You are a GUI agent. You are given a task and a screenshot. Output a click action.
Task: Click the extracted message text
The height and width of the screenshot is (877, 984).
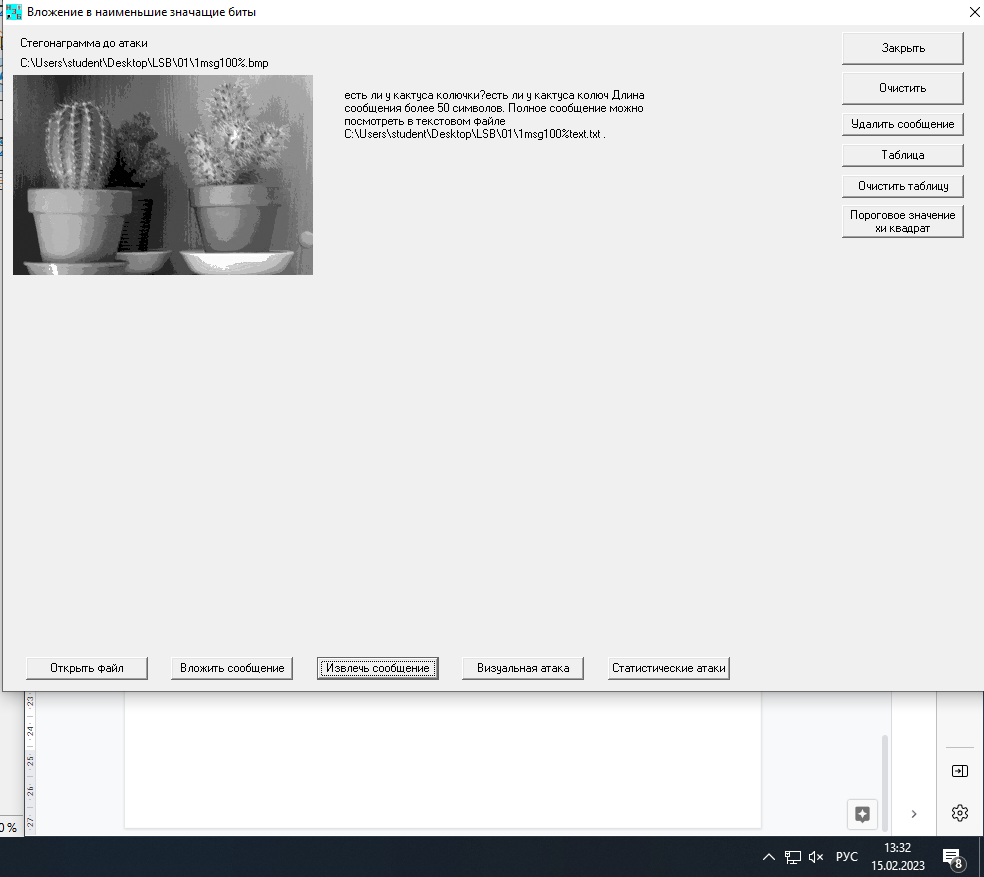pos(495,114)
